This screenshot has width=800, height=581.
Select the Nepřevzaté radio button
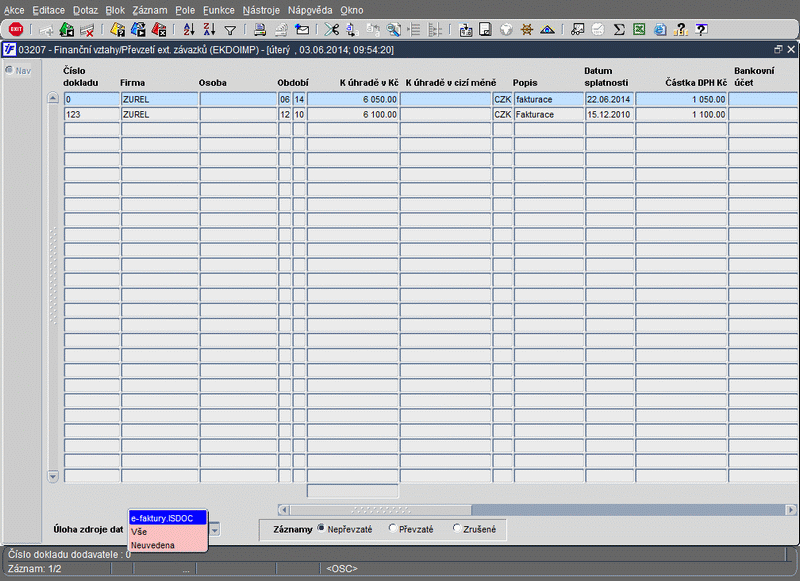click(321, 528)
